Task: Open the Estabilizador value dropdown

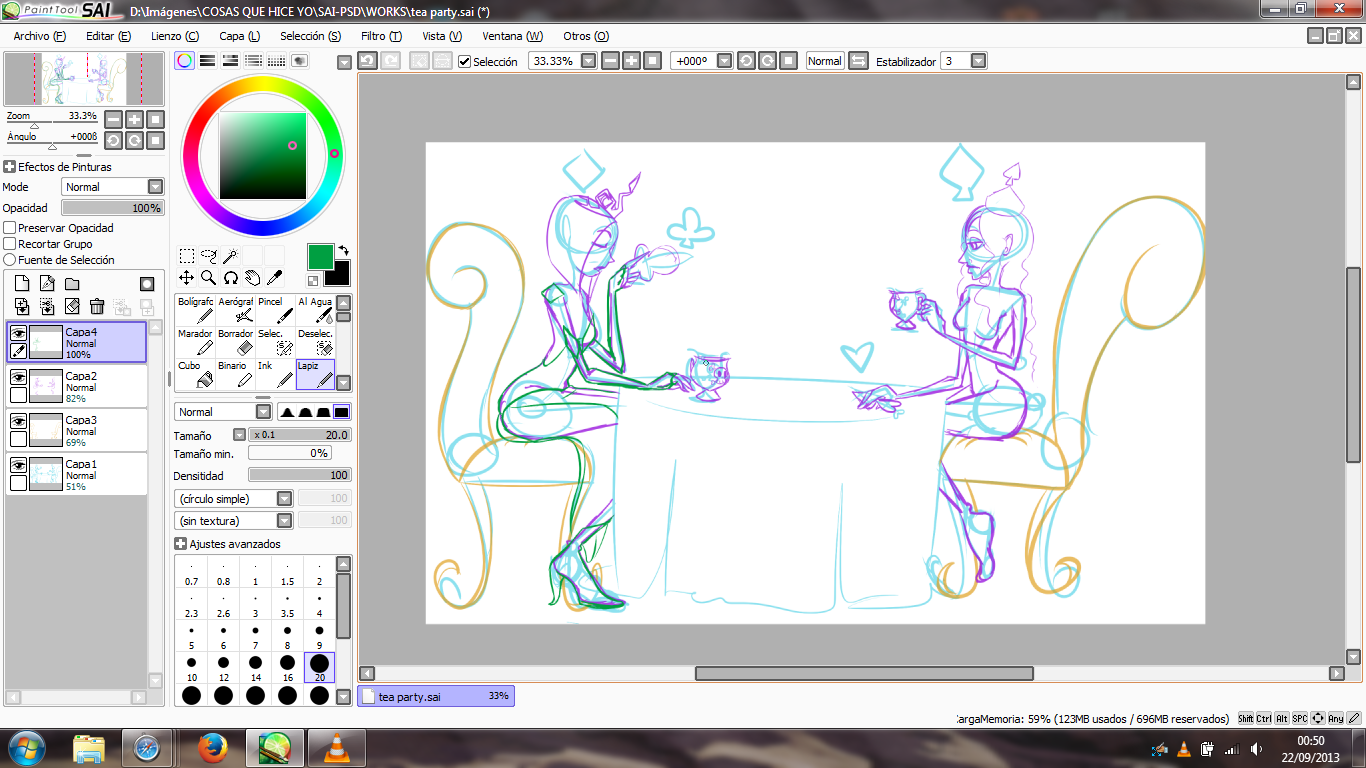Action: coord(978,61)
